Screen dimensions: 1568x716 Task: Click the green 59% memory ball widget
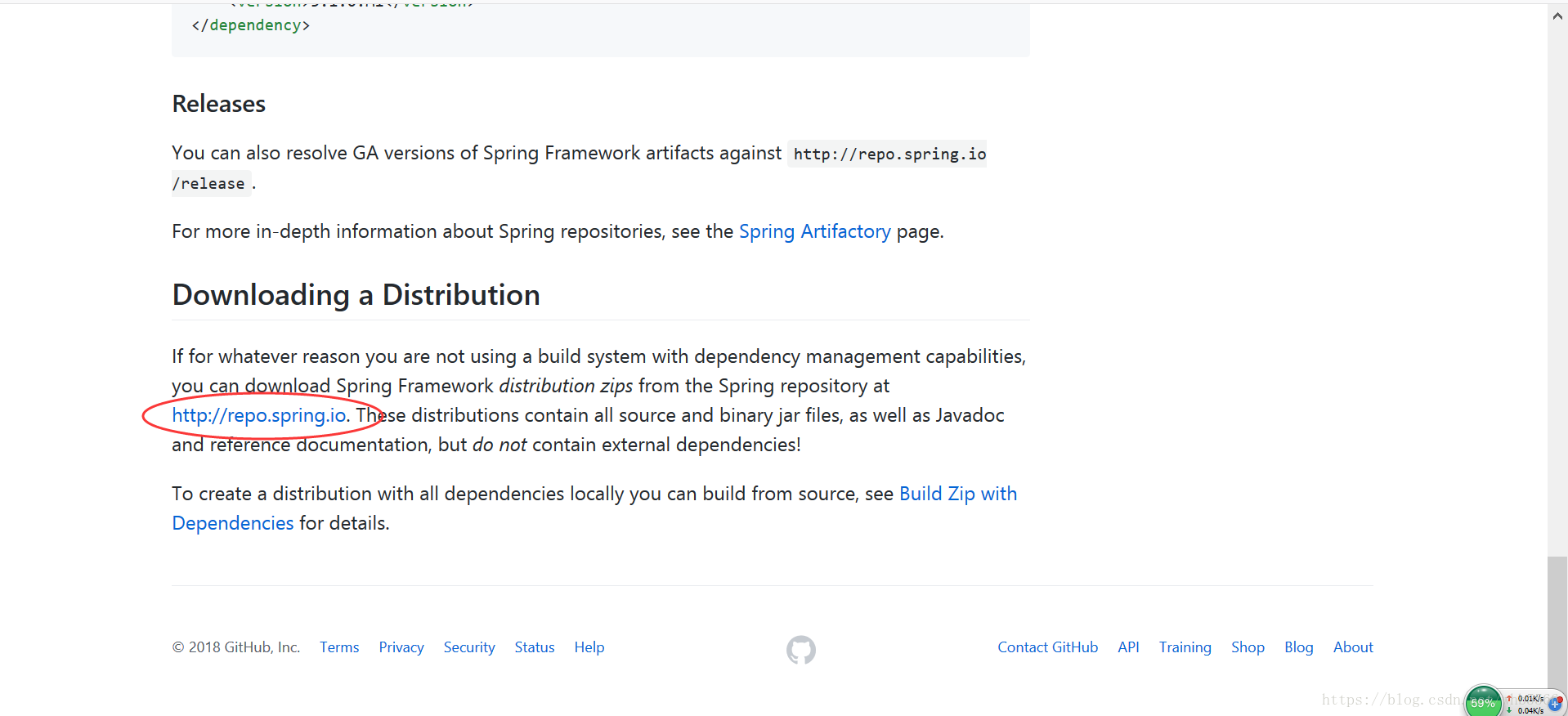[x=1483, y=702]
